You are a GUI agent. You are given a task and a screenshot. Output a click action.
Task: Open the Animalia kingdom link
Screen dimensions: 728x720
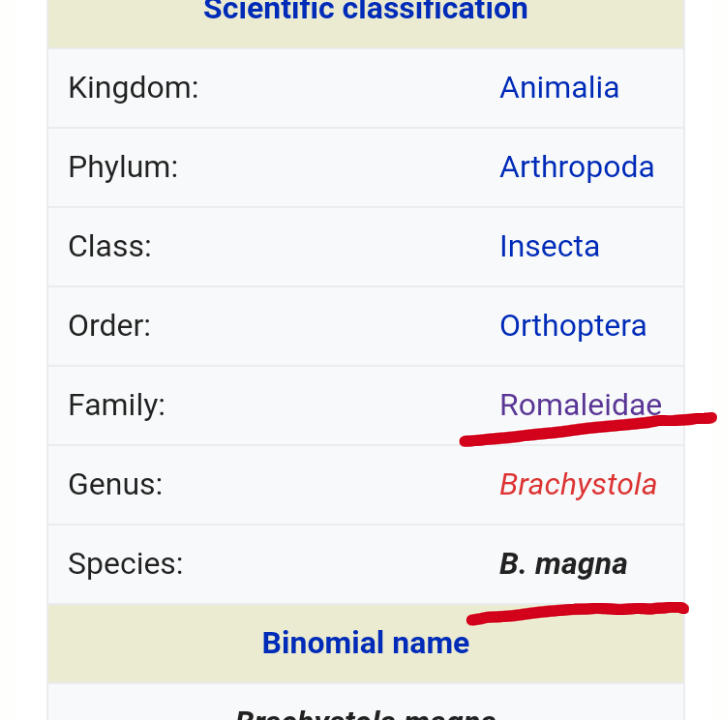(559, 88)
